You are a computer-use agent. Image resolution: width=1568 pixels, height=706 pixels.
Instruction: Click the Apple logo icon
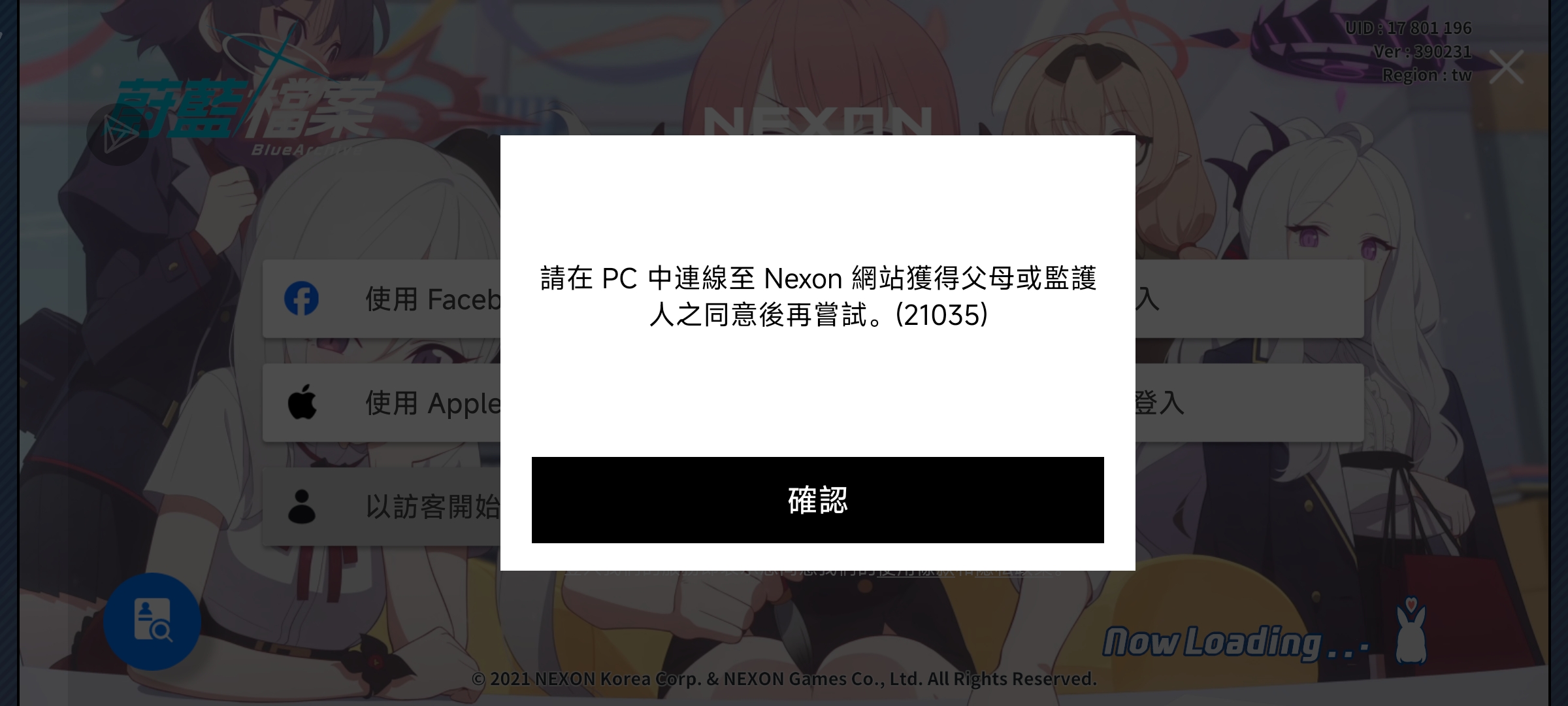(x=302, y=401)
